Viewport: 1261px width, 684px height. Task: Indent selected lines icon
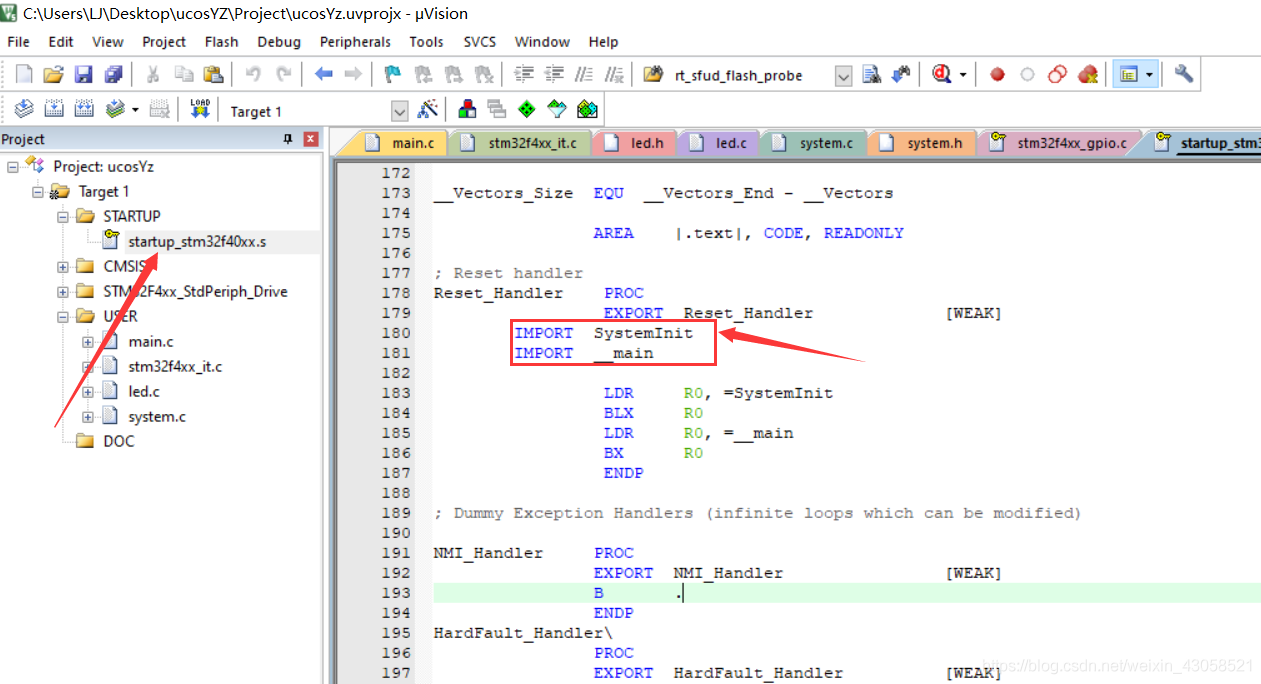click(x=524, y=74)
